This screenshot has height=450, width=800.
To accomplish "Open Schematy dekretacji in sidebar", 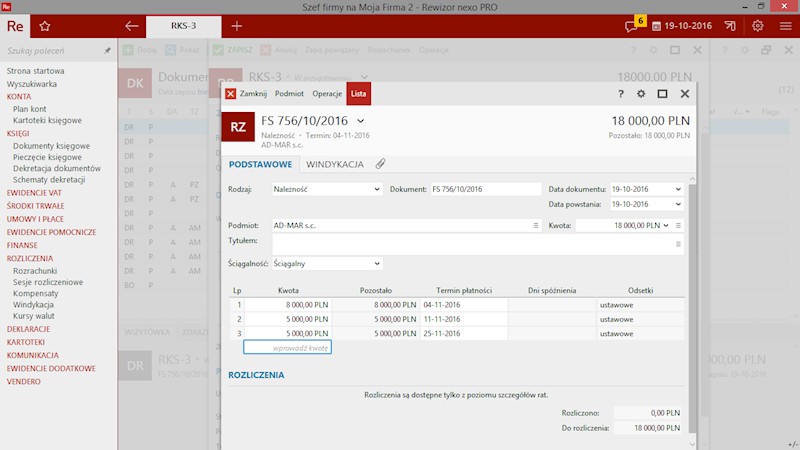I will [x=49, y=180].
